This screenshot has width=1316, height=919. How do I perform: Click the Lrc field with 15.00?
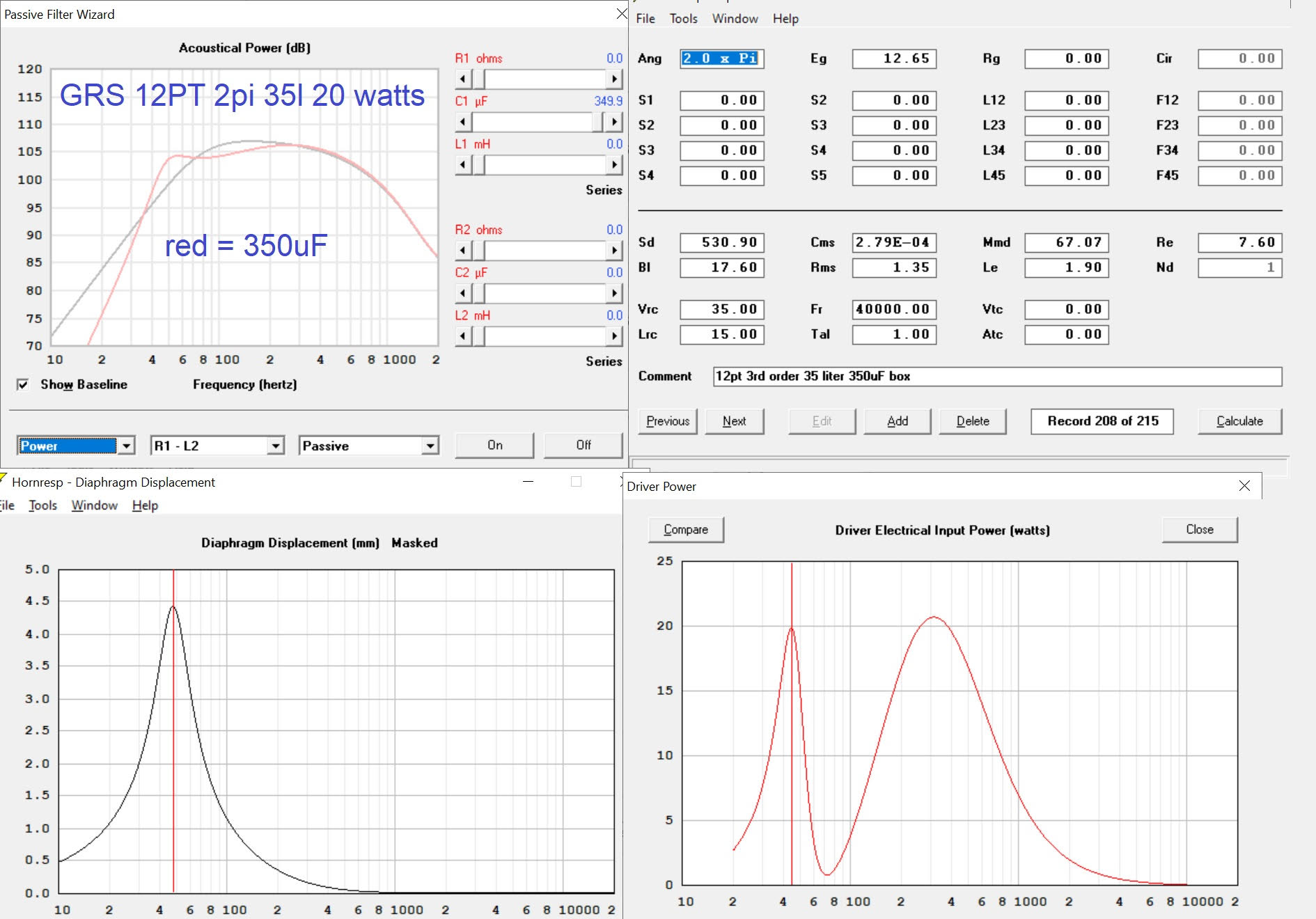point(722,334)
